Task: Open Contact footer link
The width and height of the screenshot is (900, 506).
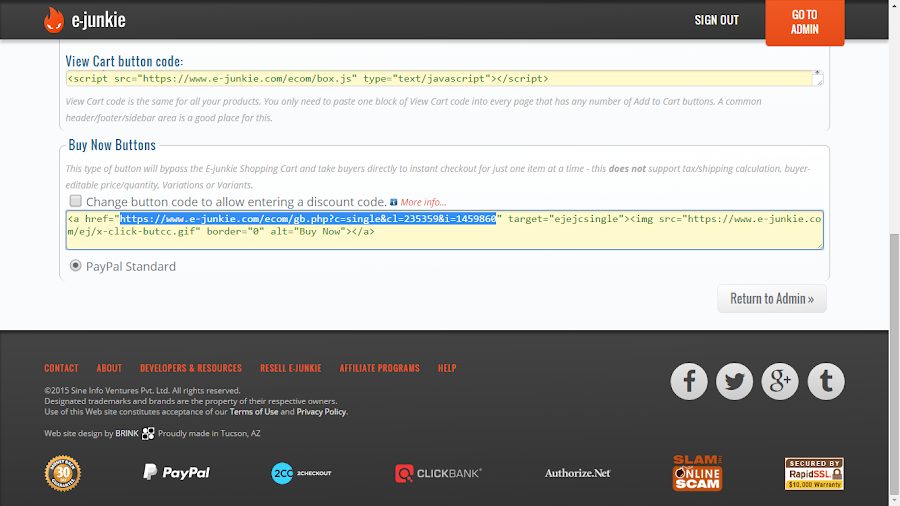Action: pyautogui.click(x=61, y=368)
